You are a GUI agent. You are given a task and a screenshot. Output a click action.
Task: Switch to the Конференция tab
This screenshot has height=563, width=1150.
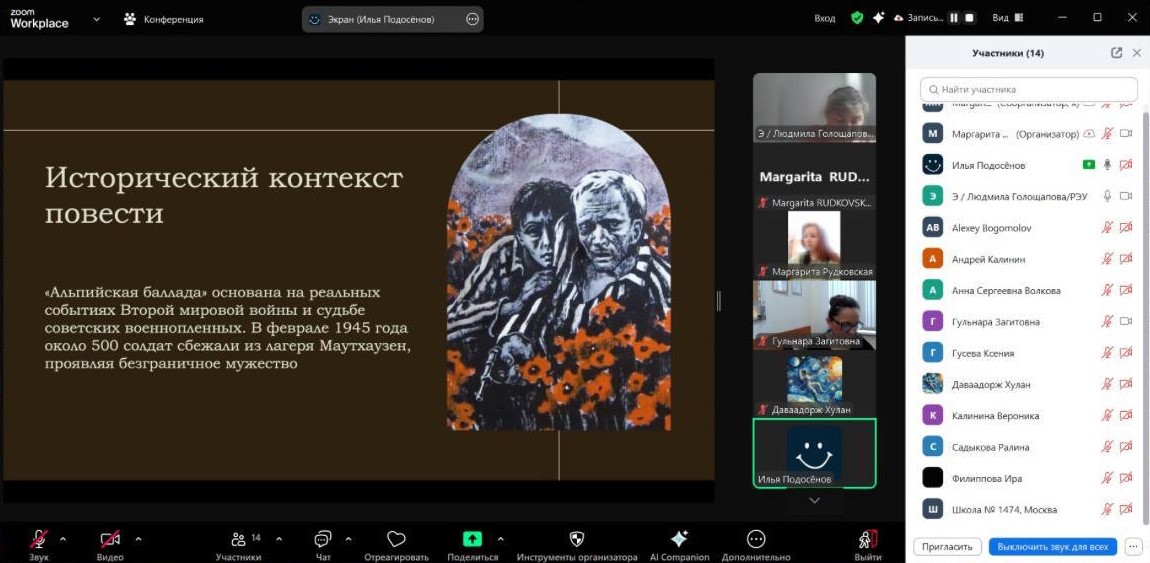[x=164, y=19]
